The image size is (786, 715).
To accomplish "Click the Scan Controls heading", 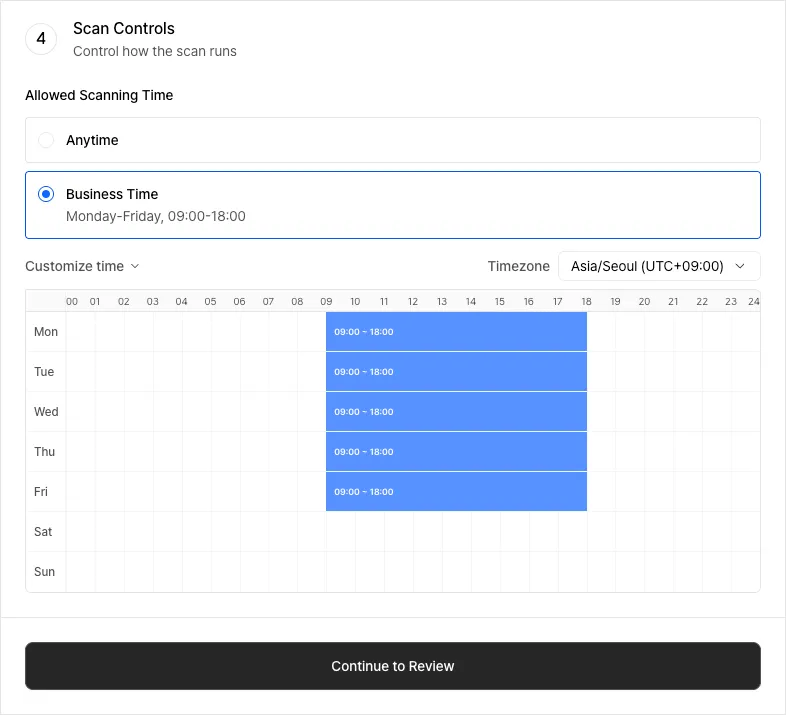I will (x=124, y=29).
